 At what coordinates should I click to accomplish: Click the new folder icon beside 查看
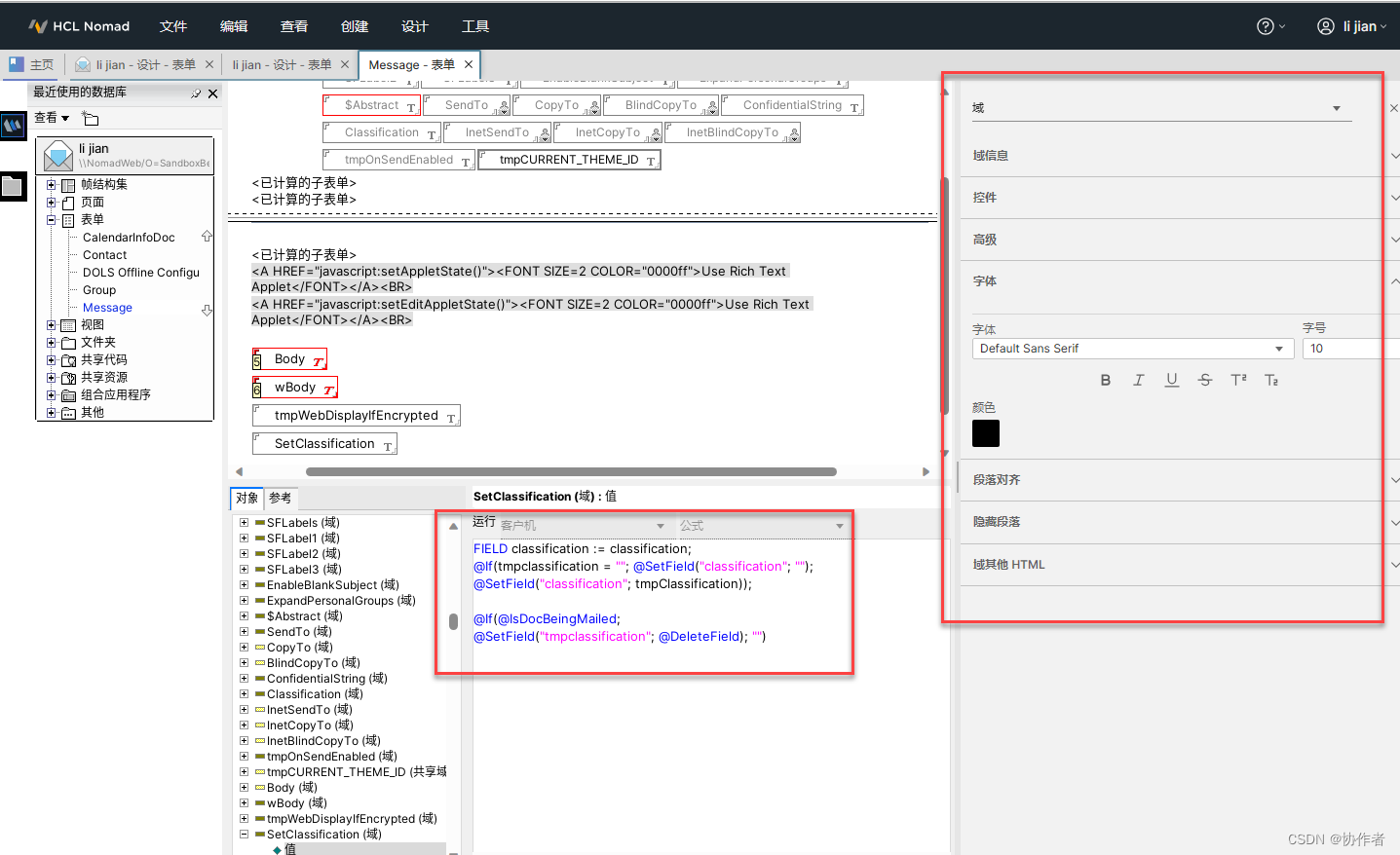(x=91, y=119)
